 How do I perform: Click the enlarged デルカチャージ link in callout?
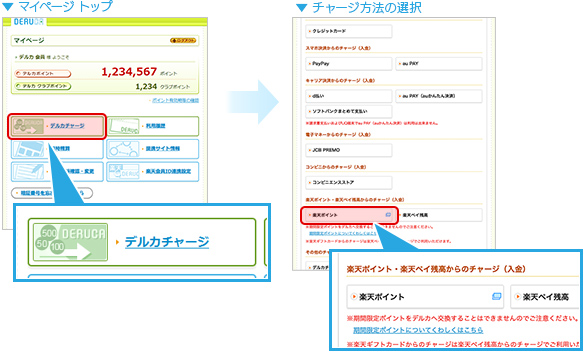tap(167, 242)
